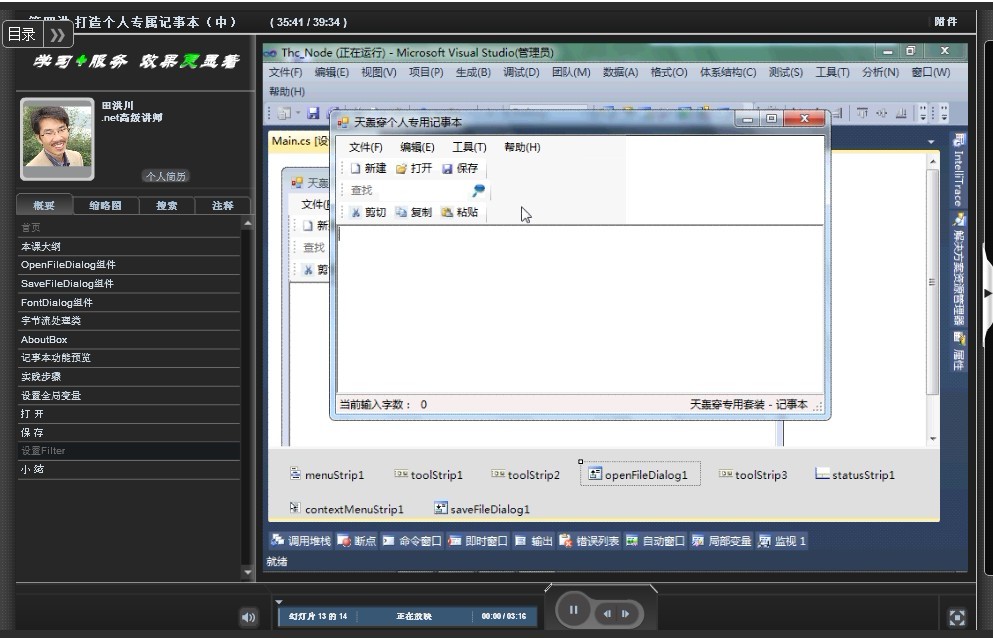Select the AboutBox outline entry
Screen dimensions: 993x639
(x=129, y=339)
